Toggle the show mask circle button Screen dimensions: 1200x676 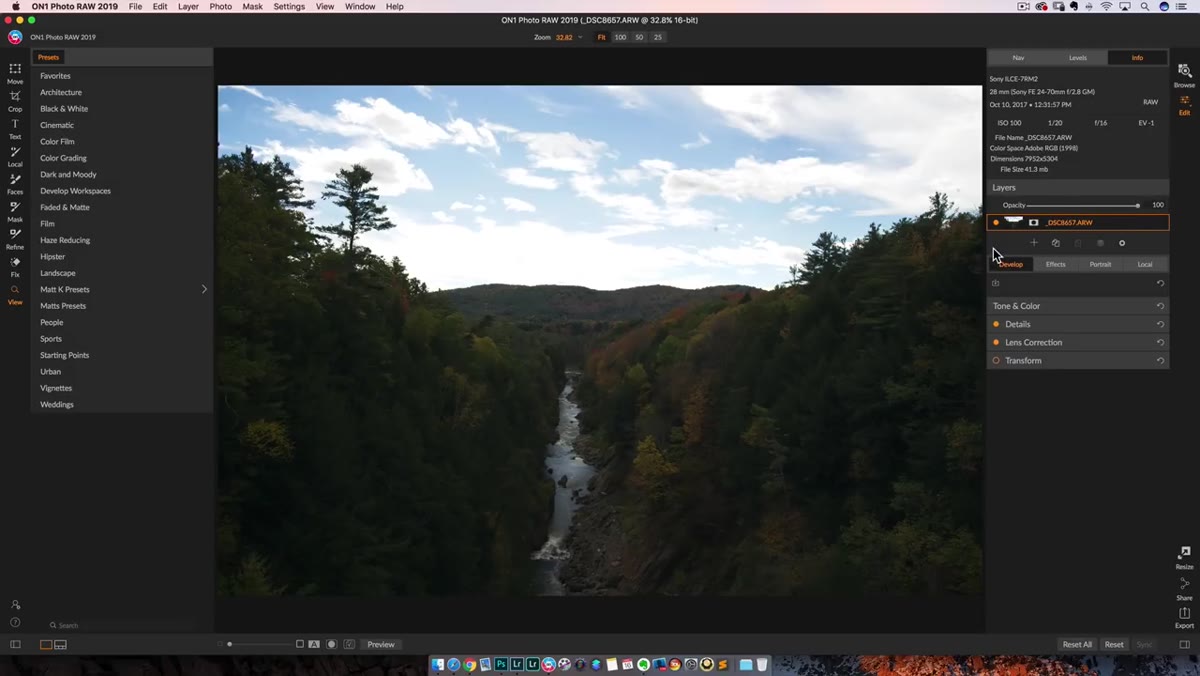click(x=332, y=645)
